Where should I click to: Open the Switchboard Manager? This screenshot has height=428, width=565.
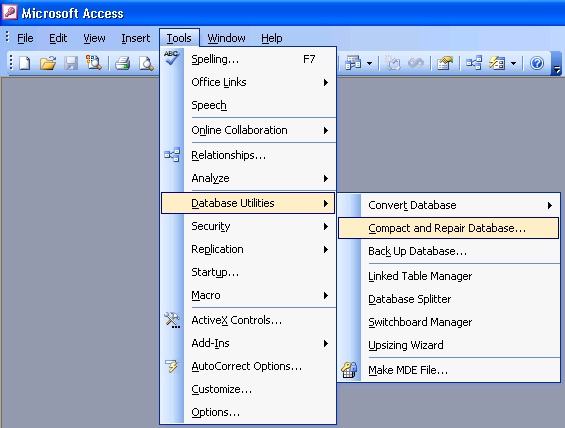(x=449, y=322)
